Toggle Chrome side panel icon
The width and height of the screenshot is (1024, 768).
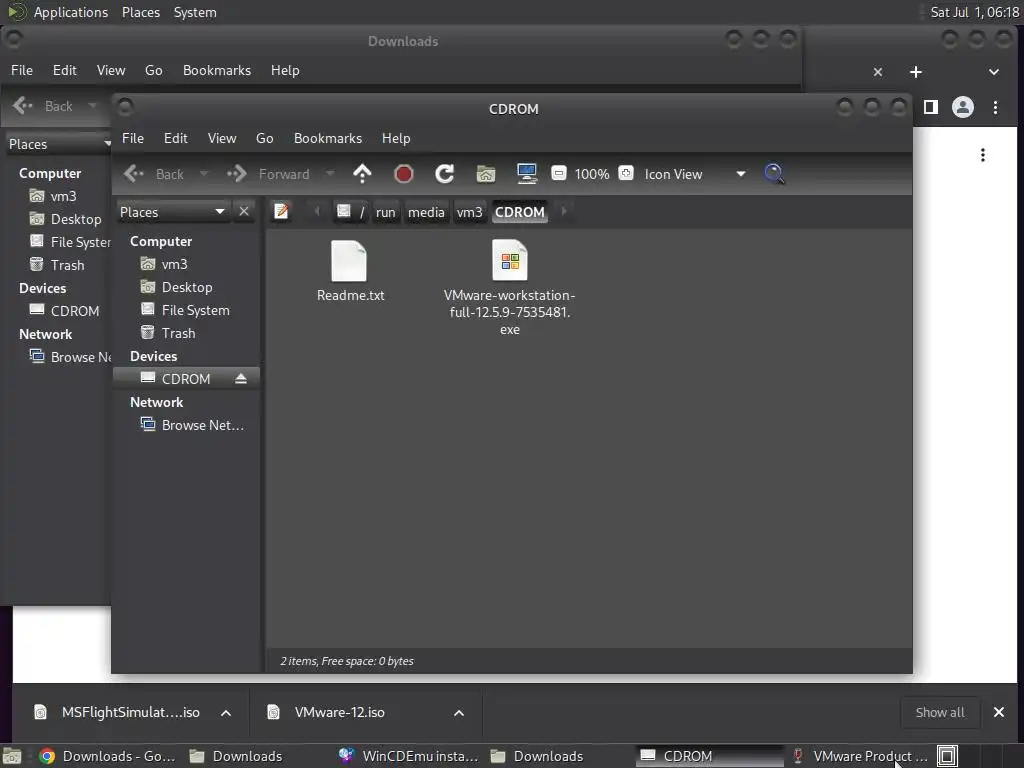pos(931,107)
